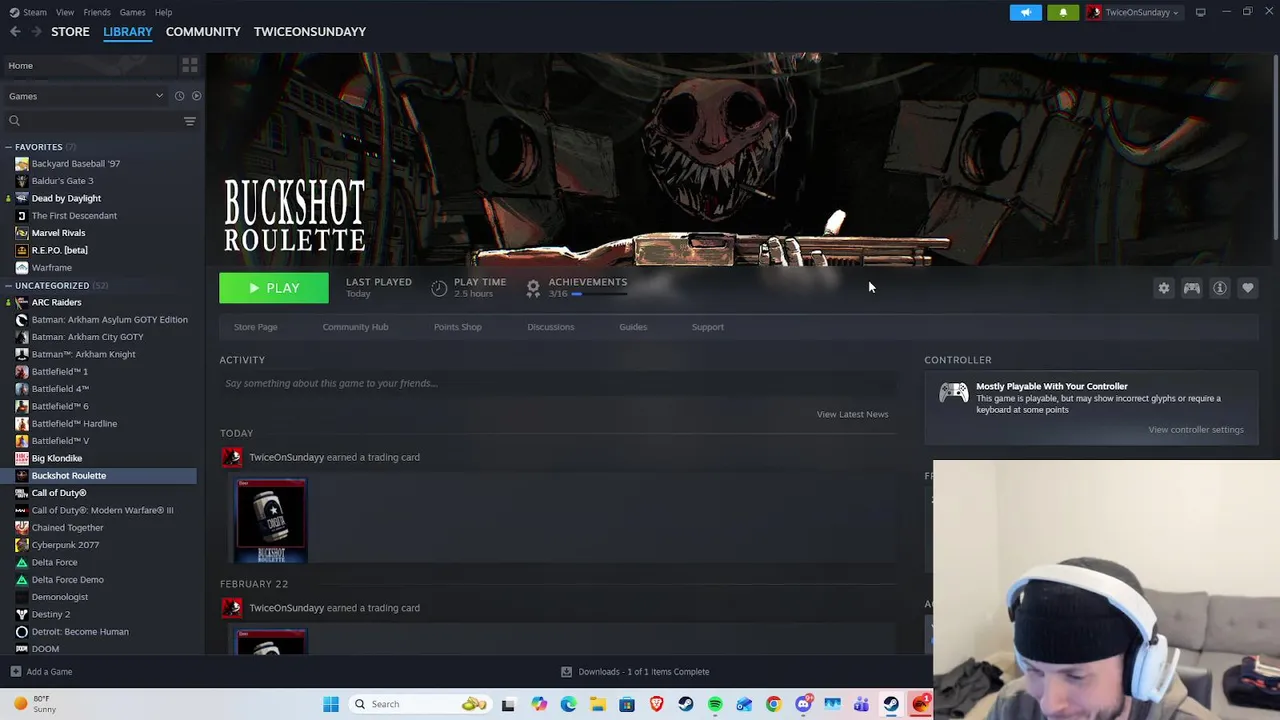This screenshot has height=720, width=1280.
Task: Open Buckshot Roulette manage gear icon
Action: [1164, 288]
